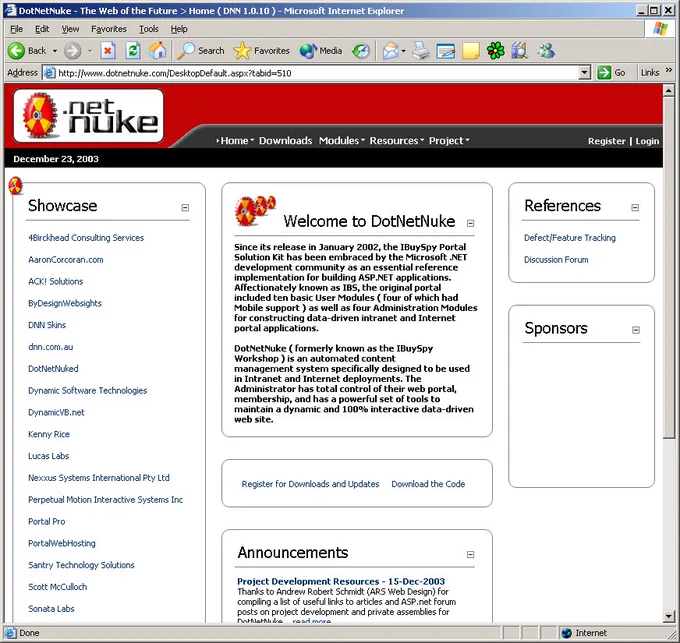
Task: Click in the address URL field
Action: coord(317,73)
